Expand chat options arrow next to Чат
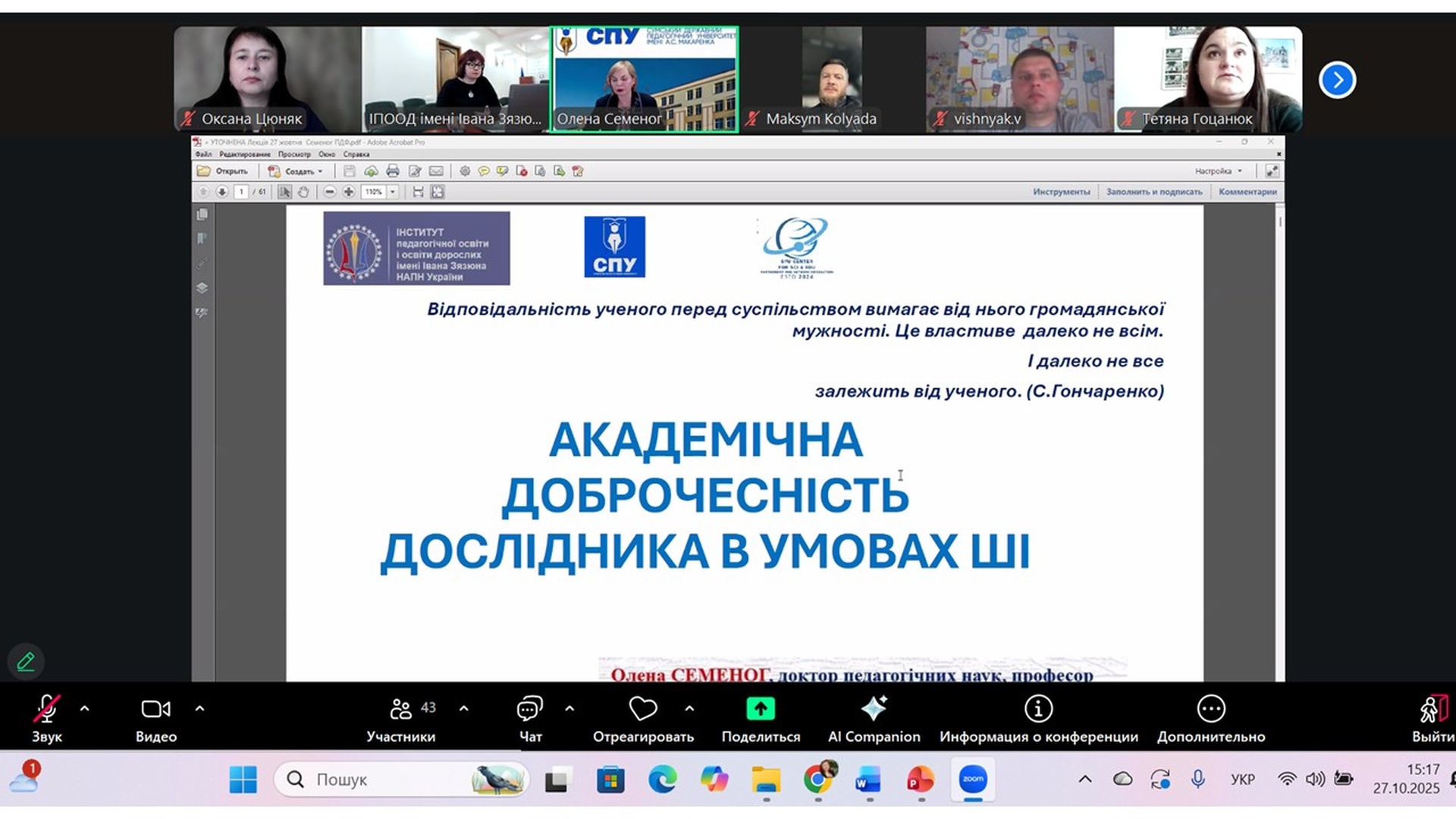Viewport: 1456px width, 819px height. click(570, 708)
